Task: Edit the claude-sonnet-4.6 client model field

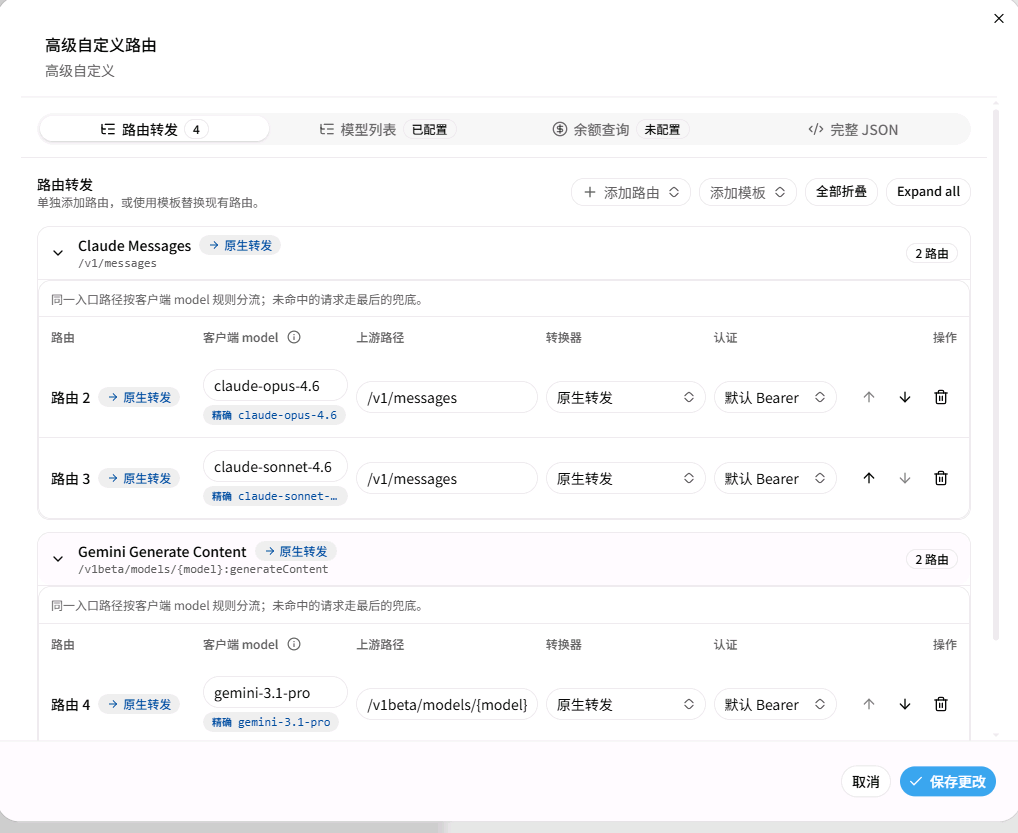Action: [275, 467]
